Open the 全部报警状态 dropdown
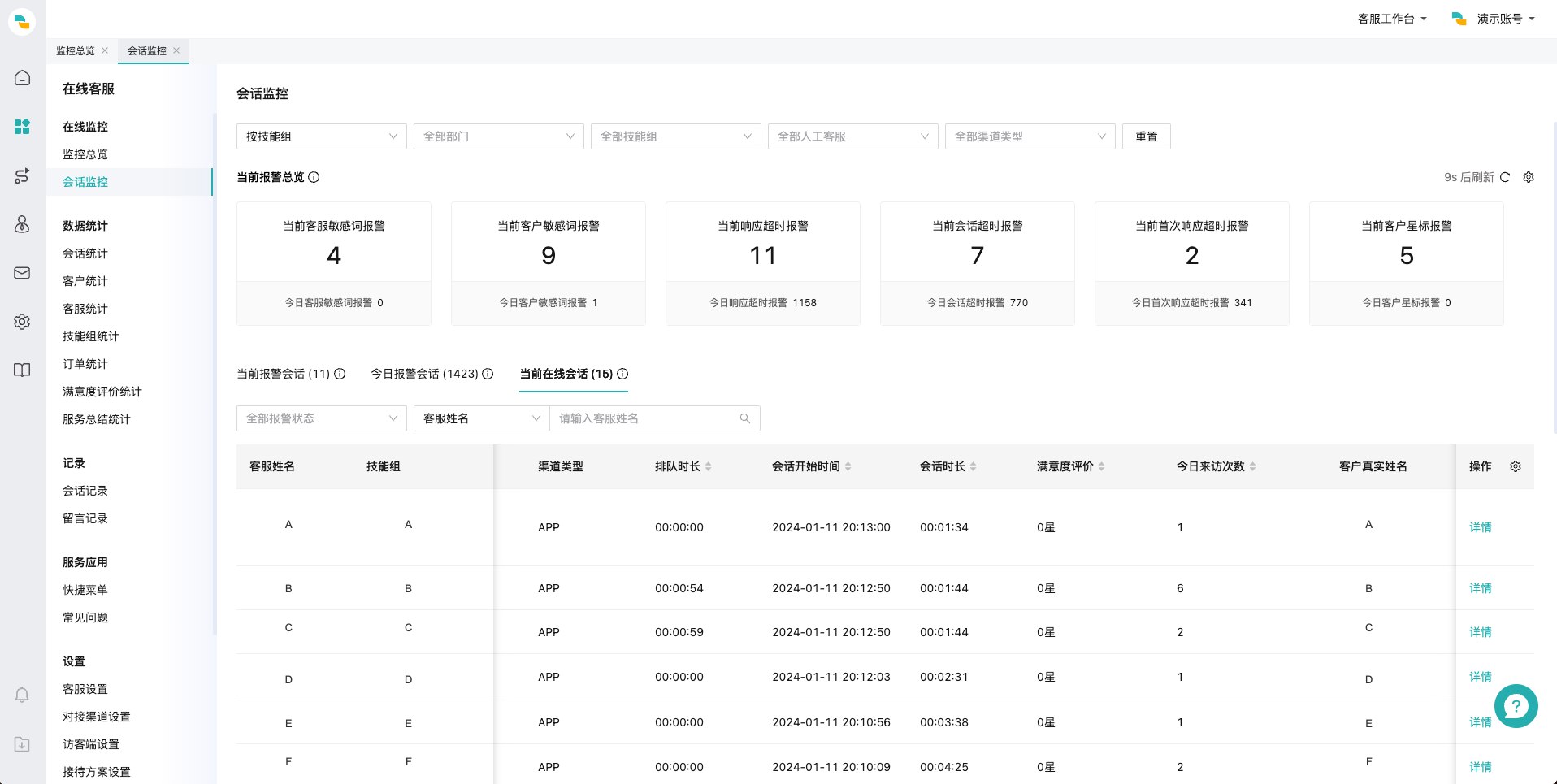 (x=322, y=418)
